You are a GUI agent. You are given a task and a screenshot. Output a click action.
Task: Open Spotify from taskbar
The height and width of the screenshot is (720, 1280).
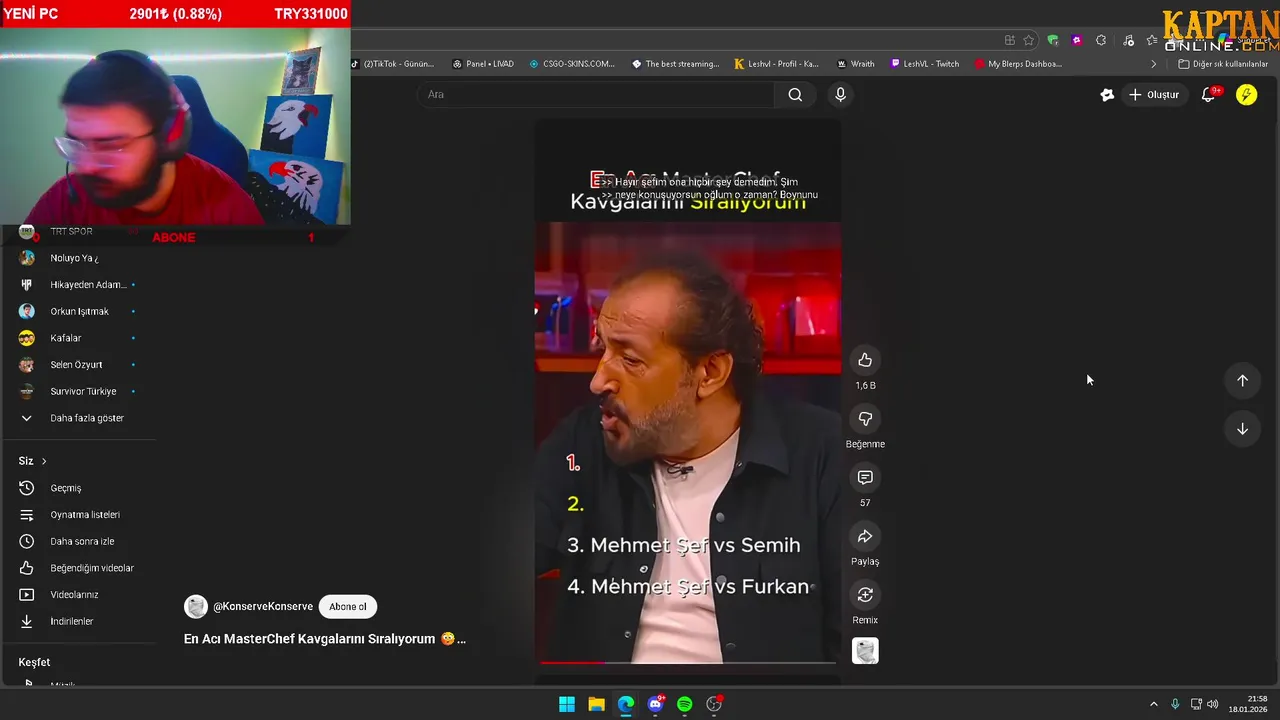point(685,704)
